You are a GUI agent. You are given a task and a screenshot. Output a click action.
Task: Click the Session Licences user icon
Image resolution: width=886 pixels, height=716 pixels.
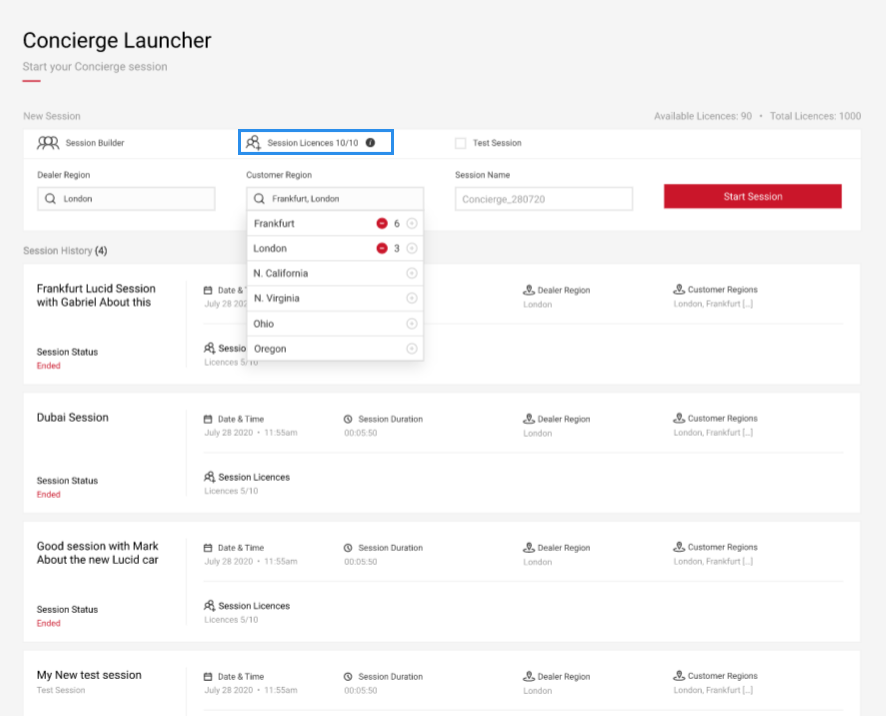pyautogui.click(x=253, y=143)
